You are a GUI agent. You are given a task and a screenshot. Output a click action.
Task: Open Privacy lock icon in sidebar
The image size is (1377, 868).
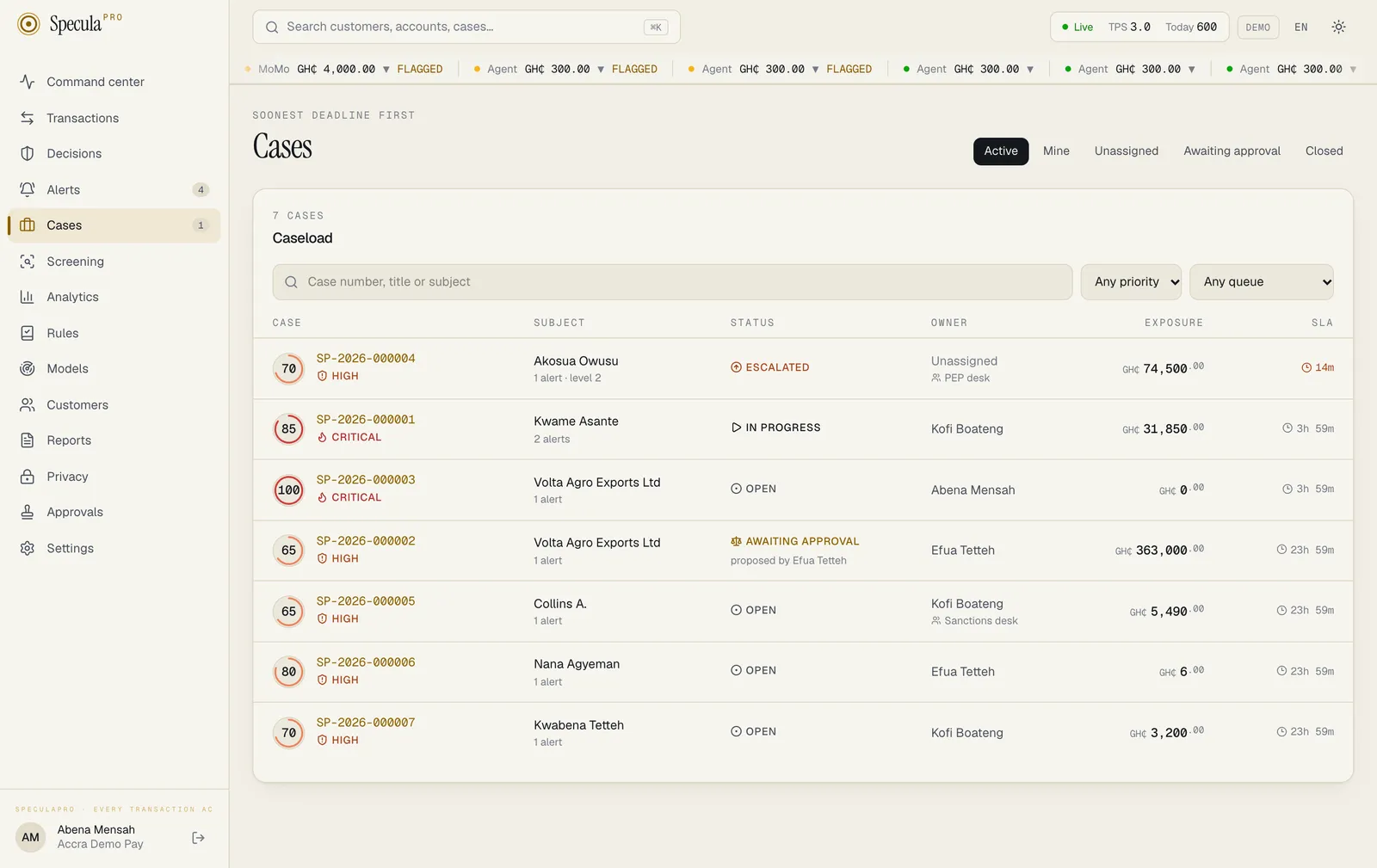pos(28,477)
